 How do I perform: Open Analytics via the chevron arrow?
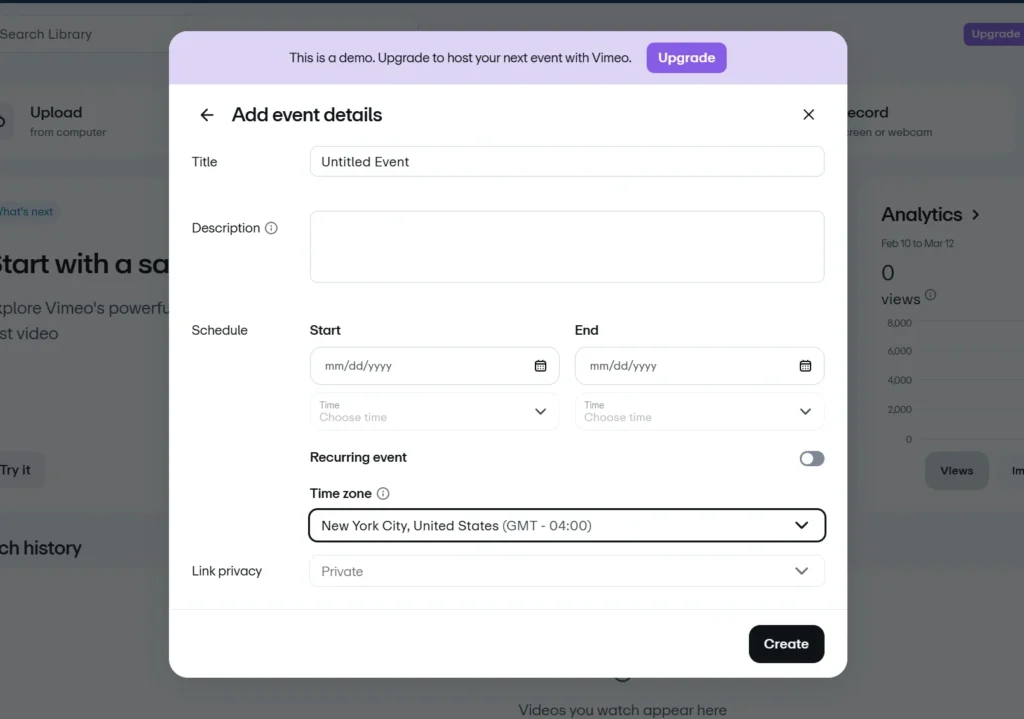(x=975, y=214)
